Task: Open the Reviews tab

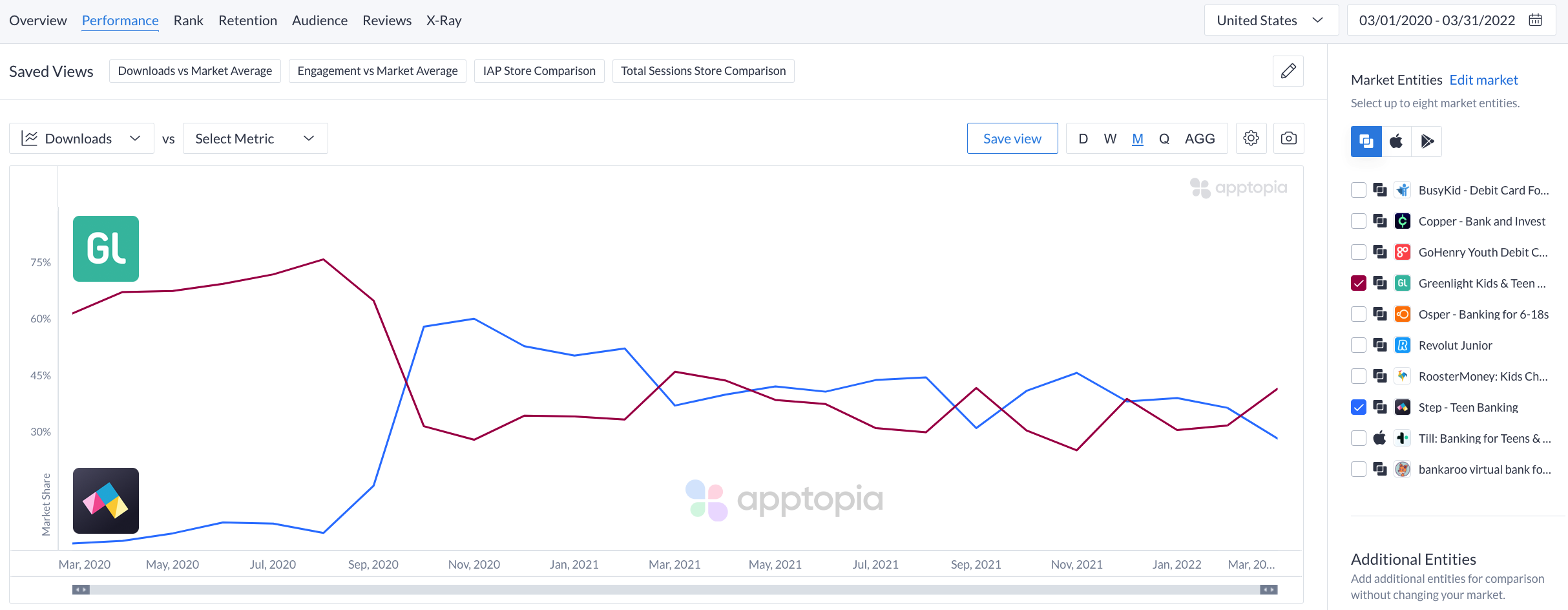Action: (386, 20)
